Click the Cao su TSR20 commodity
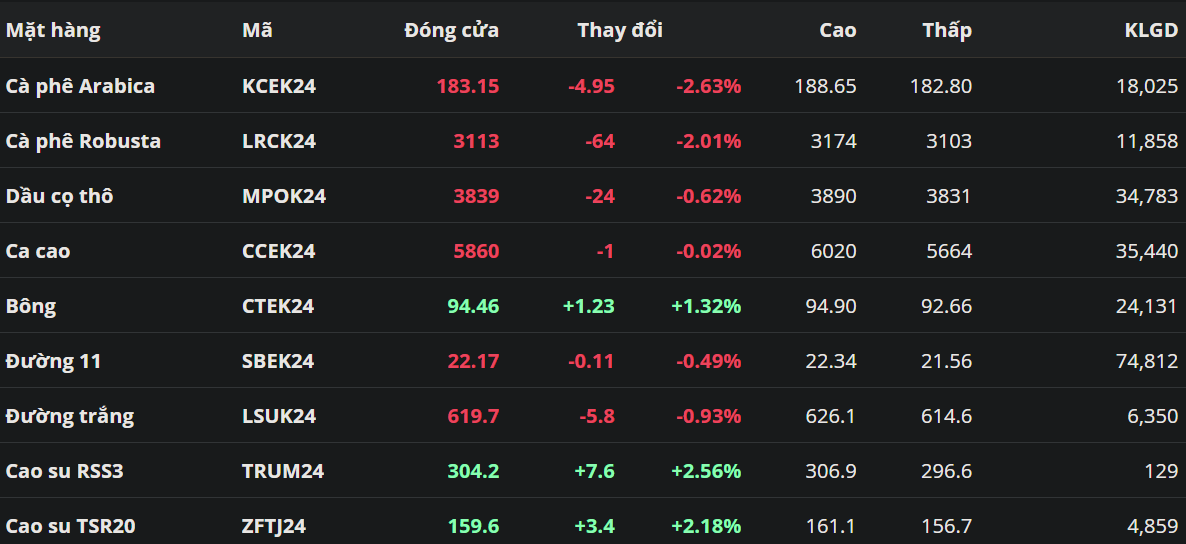This screenshot has height=544, width=1186. 70,526
